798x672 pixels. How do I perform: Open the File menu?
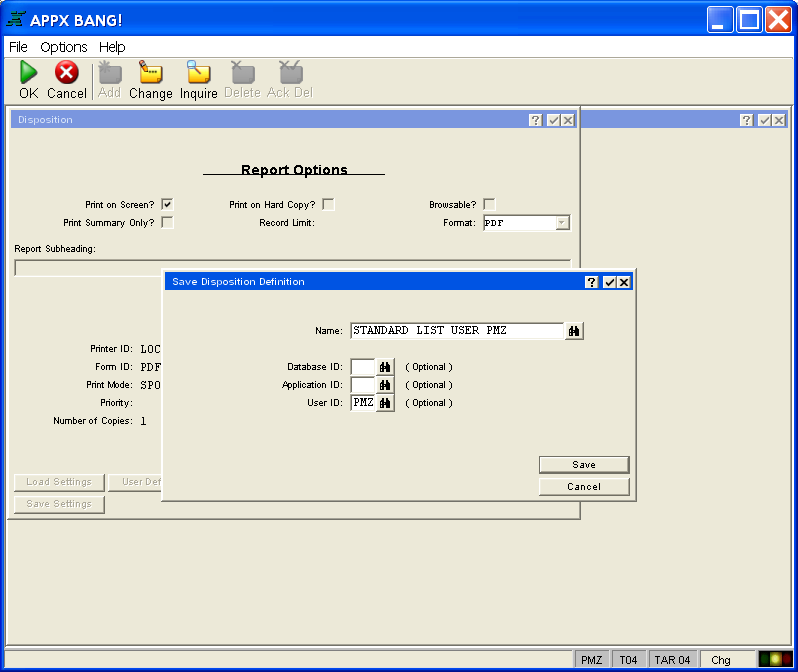coord(18,47)
